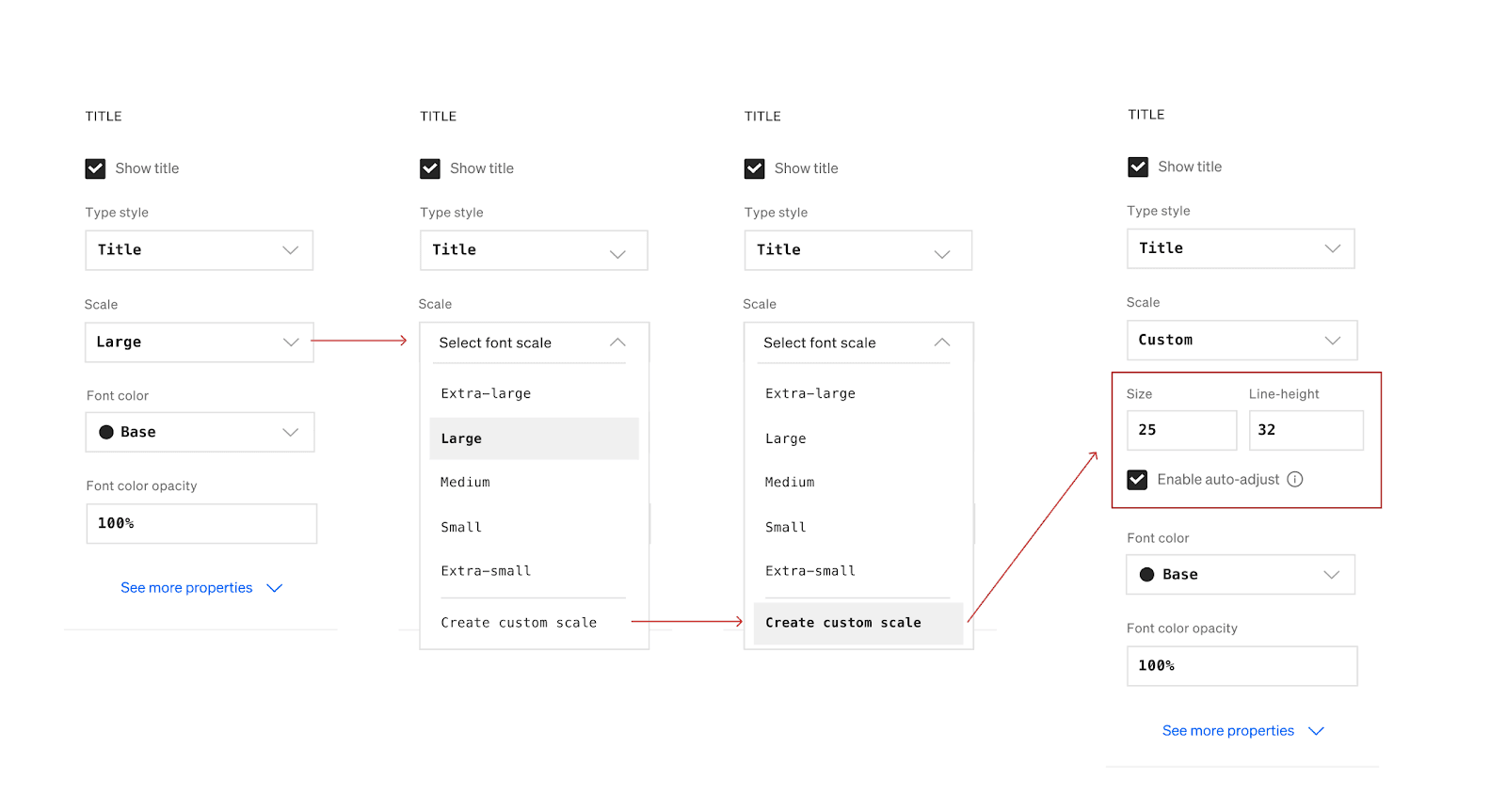The image size is (1506, 812).
Task: Click up-chevron of list with Create custom scale highlighted
Action: pos(942,342)
